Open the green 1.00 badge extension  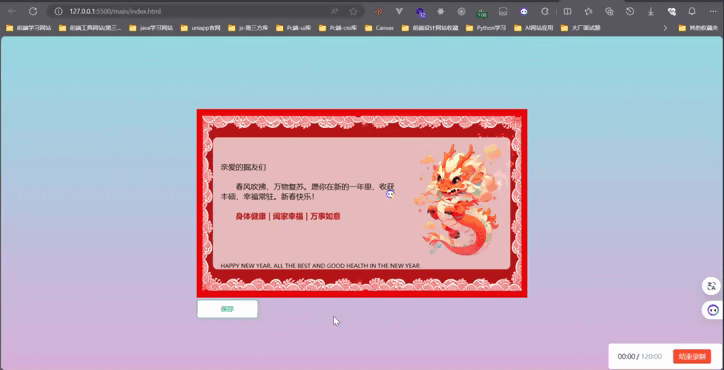[x=482, y=12]
